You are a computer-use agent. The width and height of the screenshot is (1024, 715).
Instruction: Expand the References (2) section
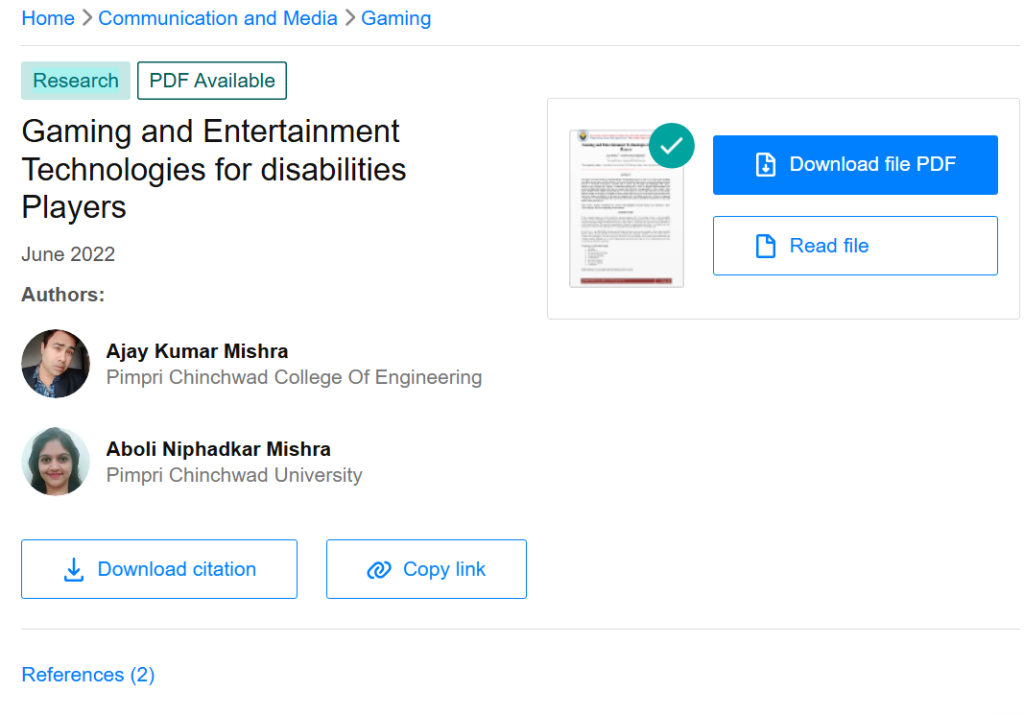point(87,675)
